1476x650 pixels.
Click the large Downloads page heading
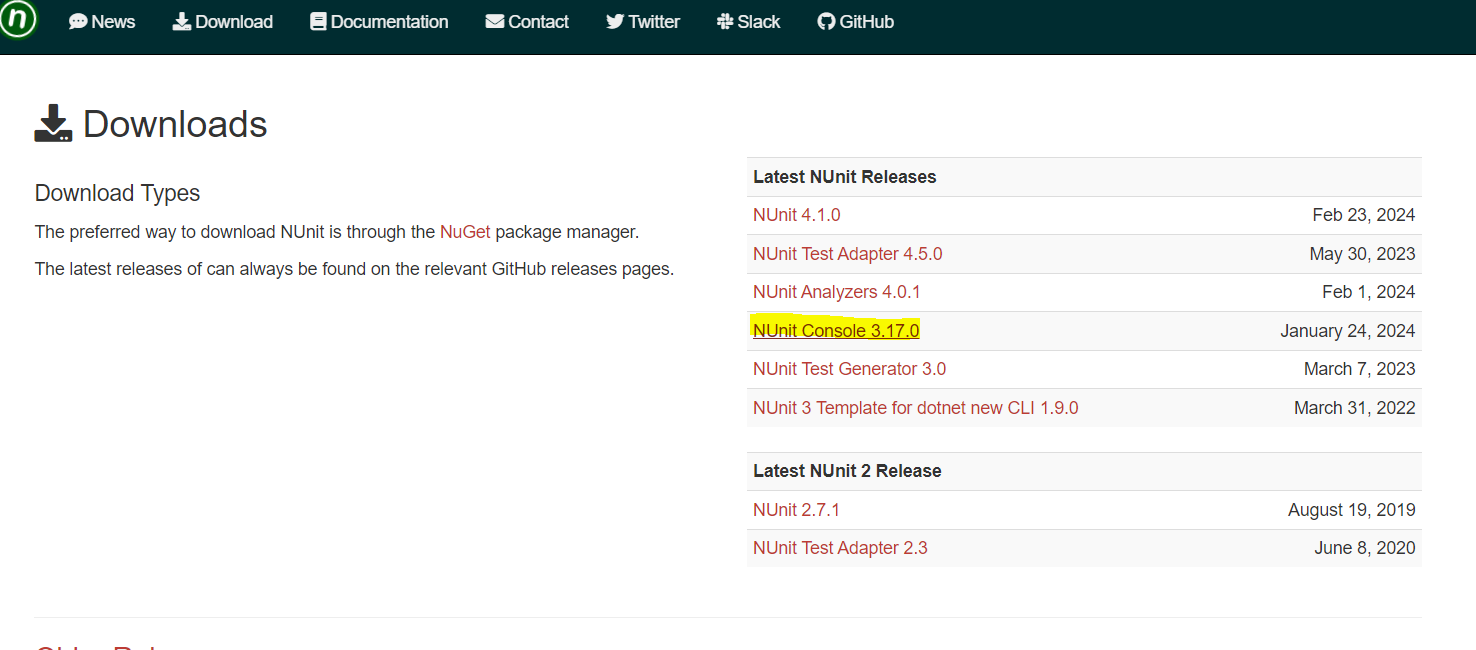click(x=175, y=124)
